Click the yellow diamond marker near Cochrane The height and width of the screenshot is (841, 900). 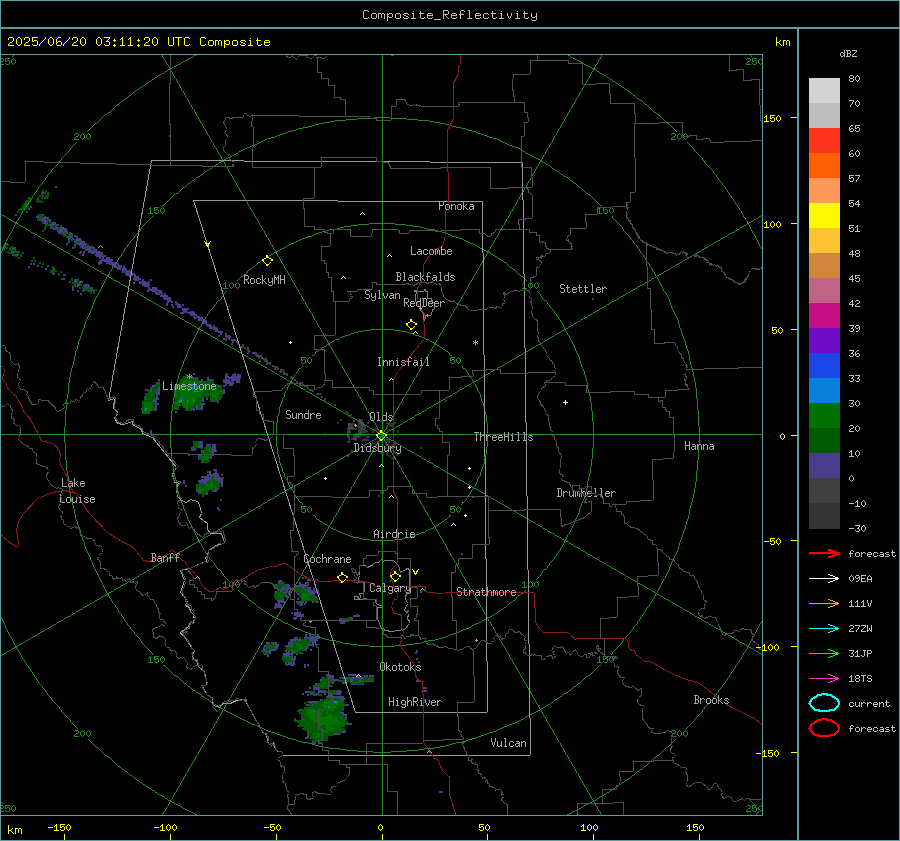(342, 578)
